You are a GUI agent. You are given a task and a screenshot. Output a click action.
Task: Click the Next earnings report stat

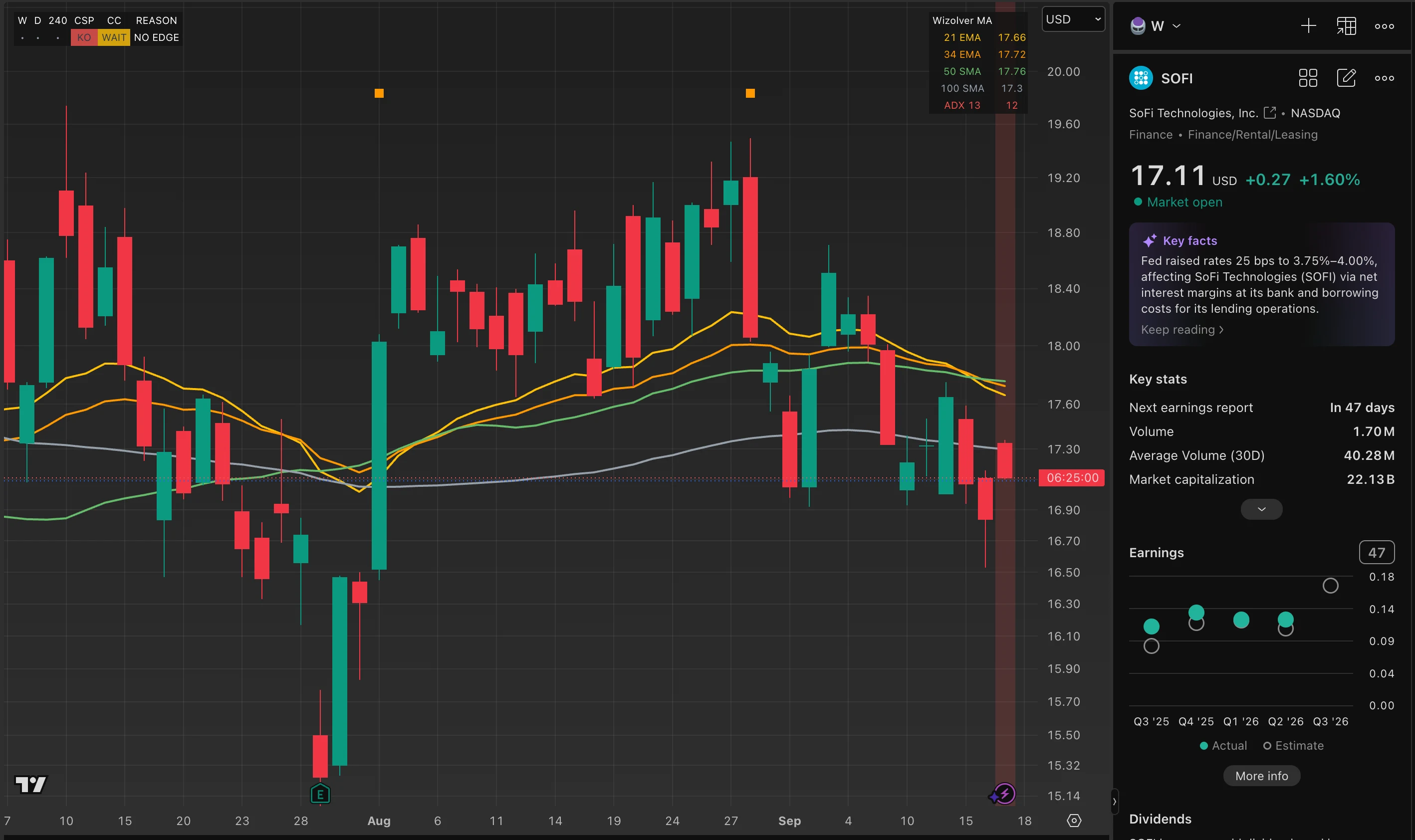(1262, 408)
